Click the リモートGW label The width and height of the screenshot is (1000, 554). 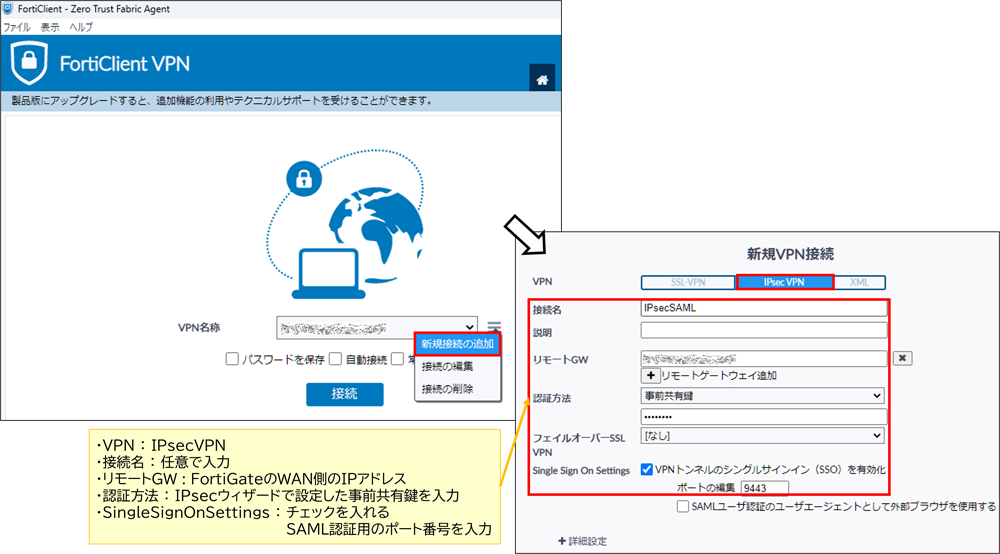(561, 360)
